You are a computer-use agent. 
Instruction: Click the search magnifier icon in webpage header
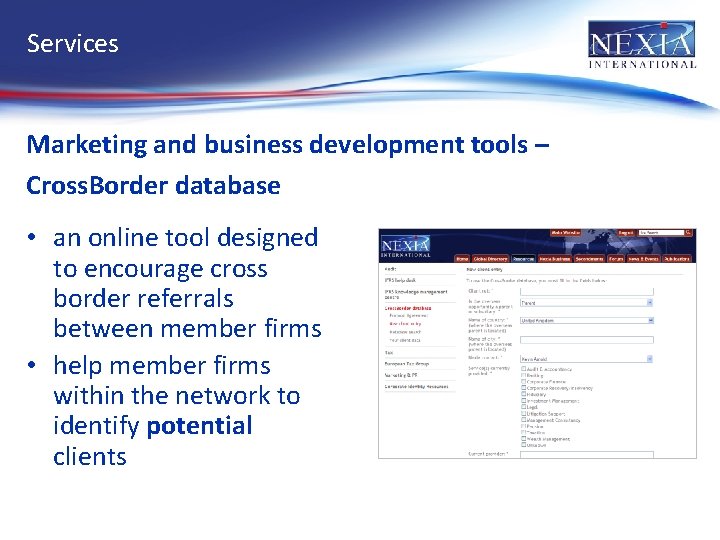click(688, 233)
